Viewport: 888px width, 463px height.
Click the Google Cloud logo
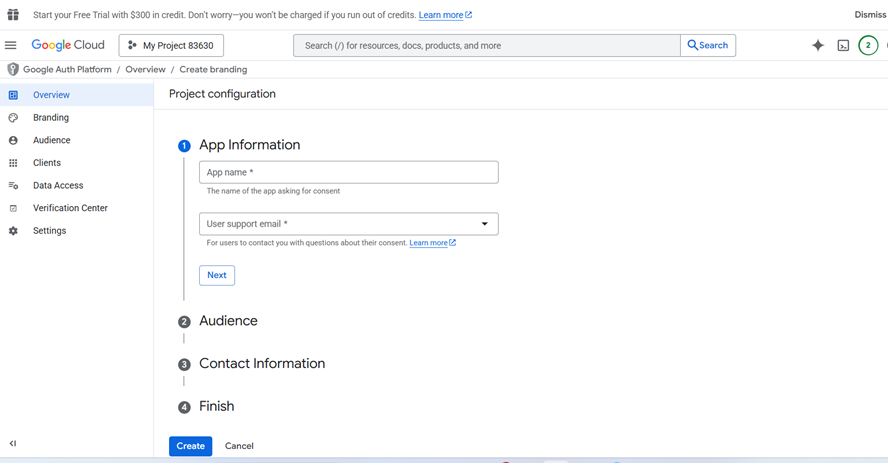tap(68, 45)
